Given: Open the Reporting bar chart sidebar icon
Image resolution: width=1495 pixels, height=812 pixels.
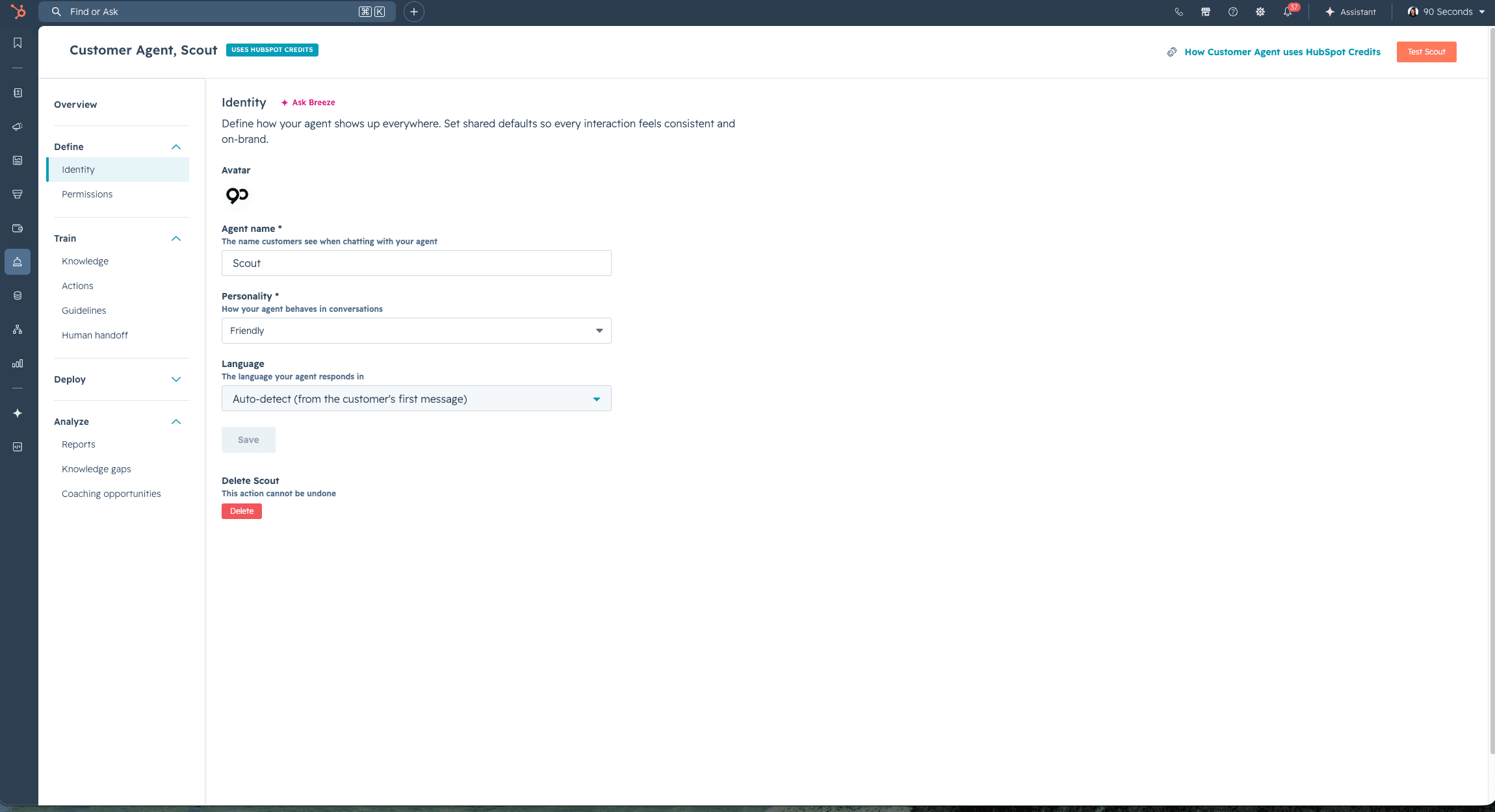Looking at the screenshot, I should pos(18,363).
